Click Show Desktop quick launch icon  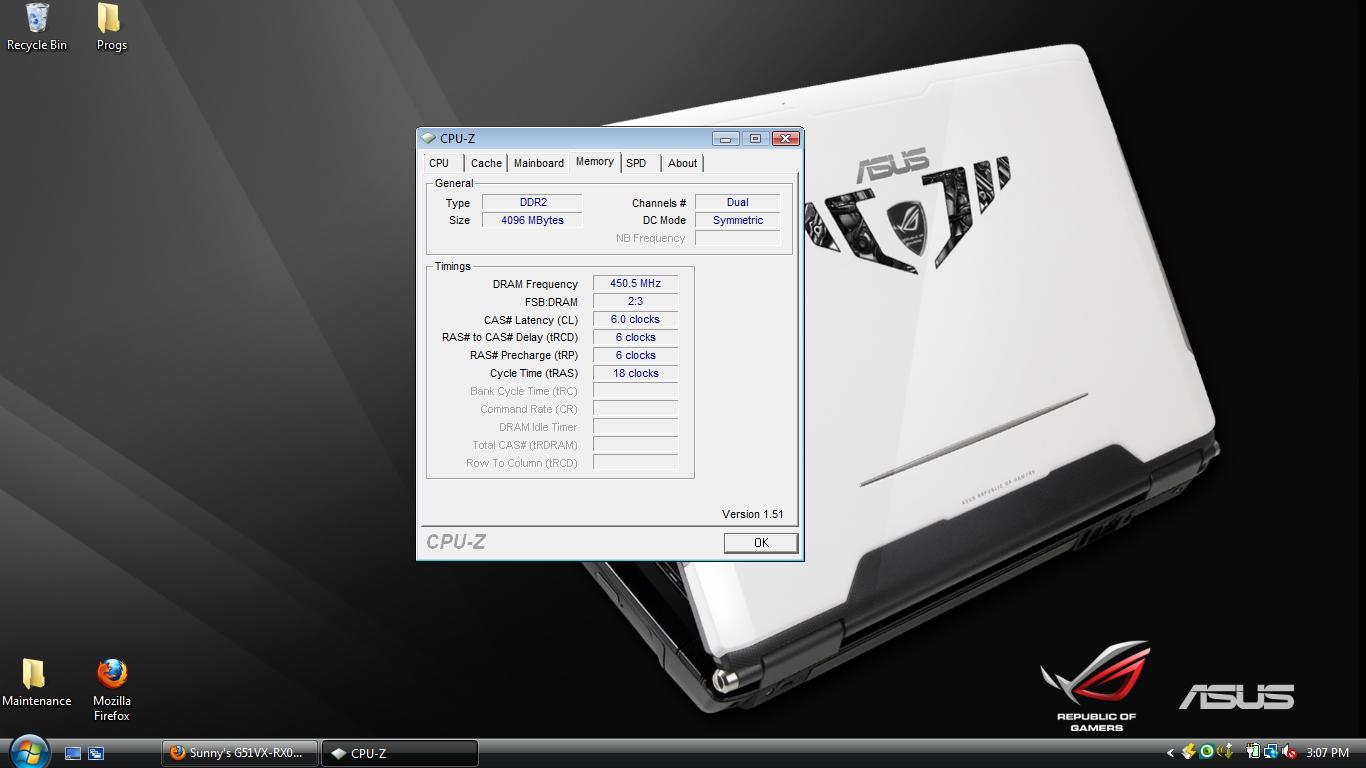point(73,753)
